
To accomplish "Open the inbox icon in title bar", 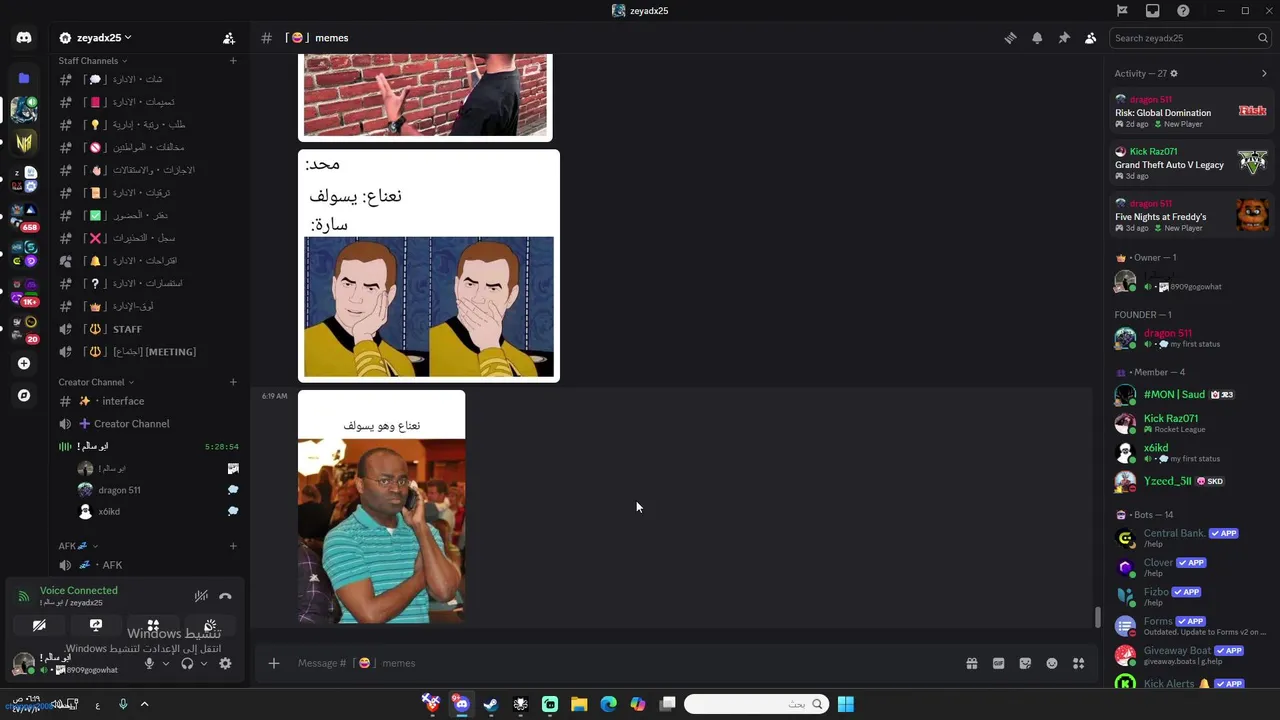I will coord(1153,11).
